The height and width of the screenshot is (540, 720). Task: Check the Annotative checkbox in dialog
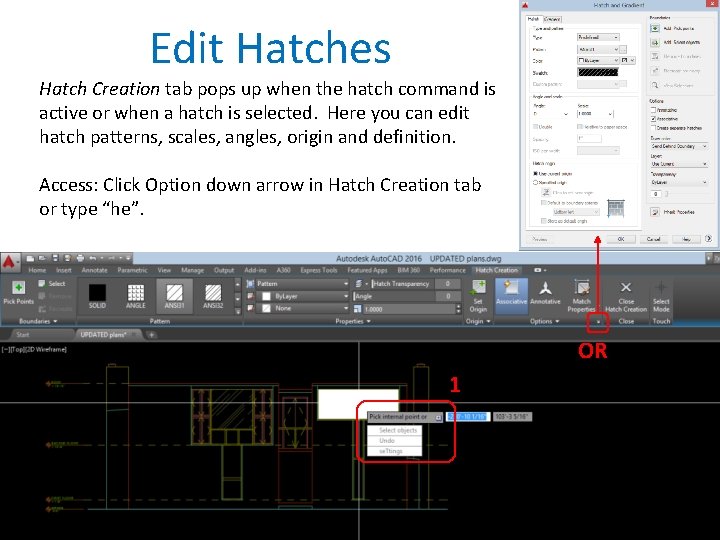(653, 110)
